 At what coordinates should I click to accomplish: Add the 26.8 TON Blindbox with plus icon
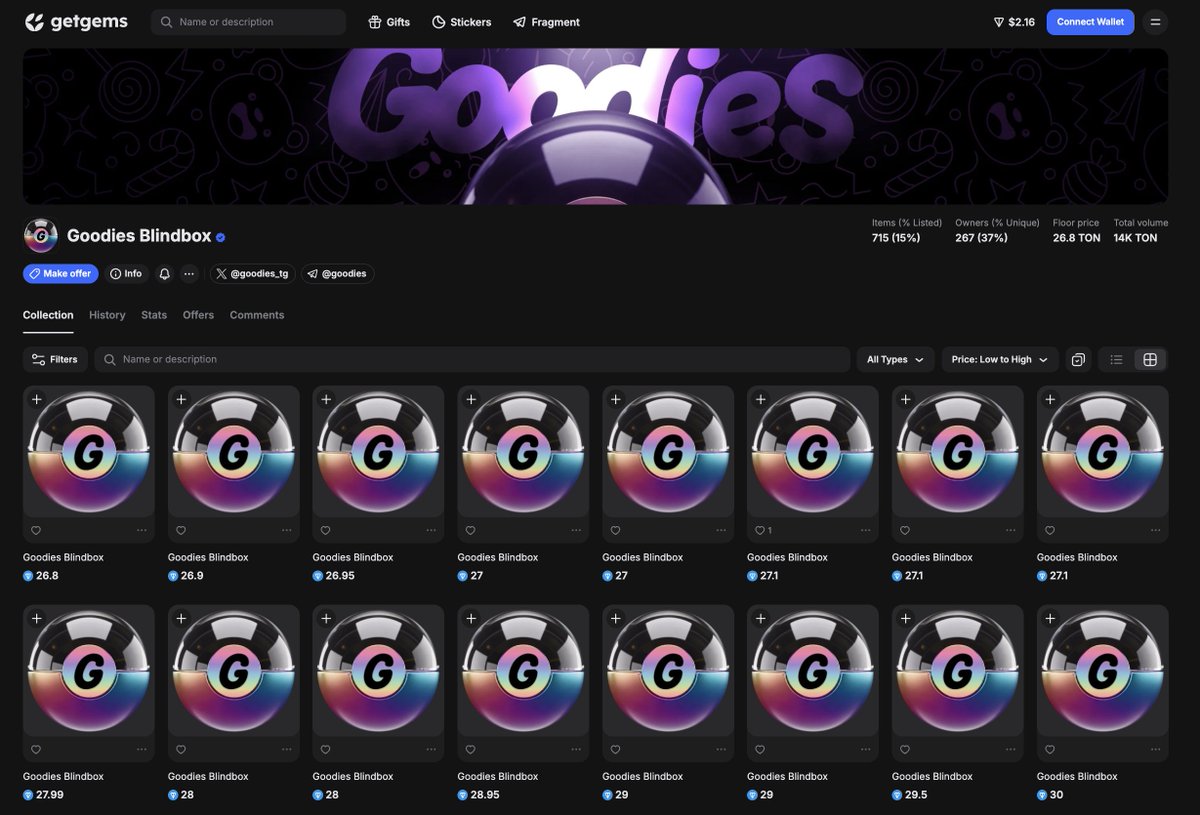[36, 399]
